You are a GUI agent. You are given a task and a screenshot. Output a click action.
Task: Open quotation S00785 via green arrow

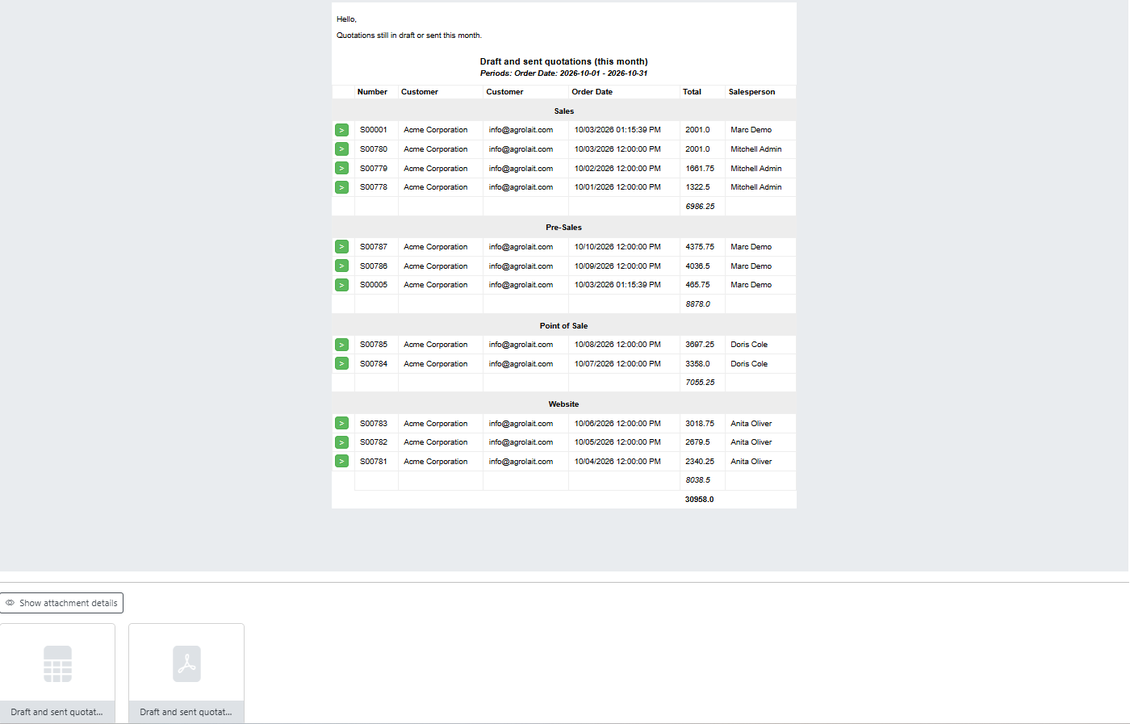(x=342, y=345)
